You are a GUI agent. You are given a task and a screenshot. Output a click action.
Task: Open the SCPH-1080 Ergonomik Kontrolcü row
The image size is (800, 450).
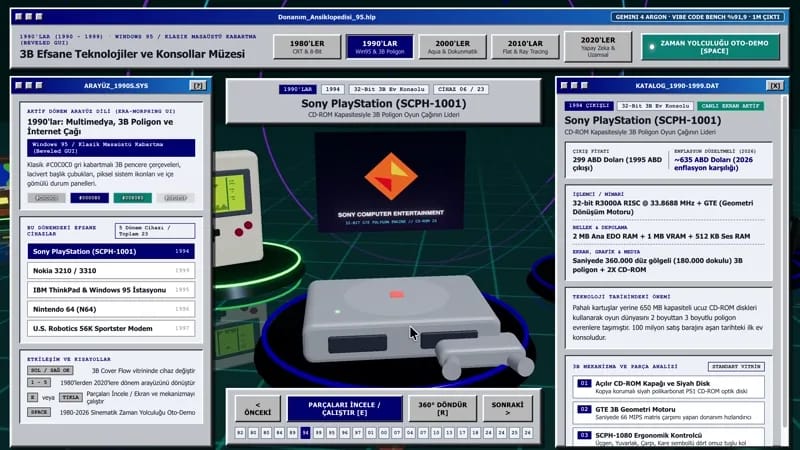pyautogui.click(x=668, y=438)
